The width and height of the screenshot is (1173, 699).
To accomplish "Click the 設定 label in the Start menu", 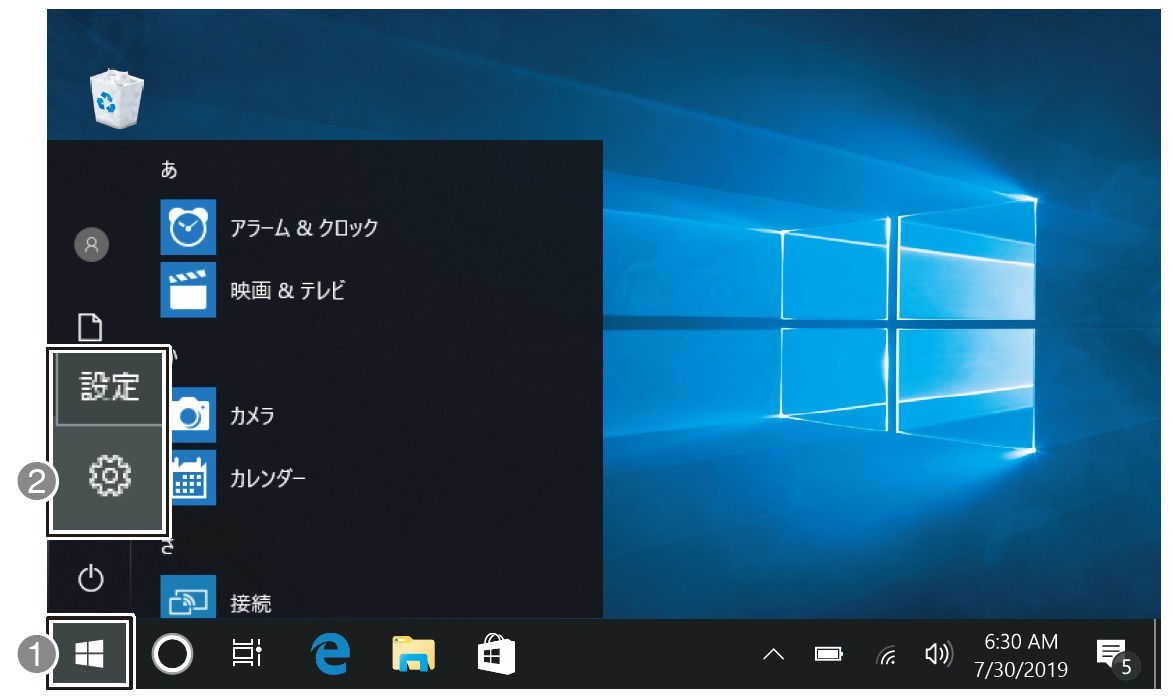I will tap(110, 388).
